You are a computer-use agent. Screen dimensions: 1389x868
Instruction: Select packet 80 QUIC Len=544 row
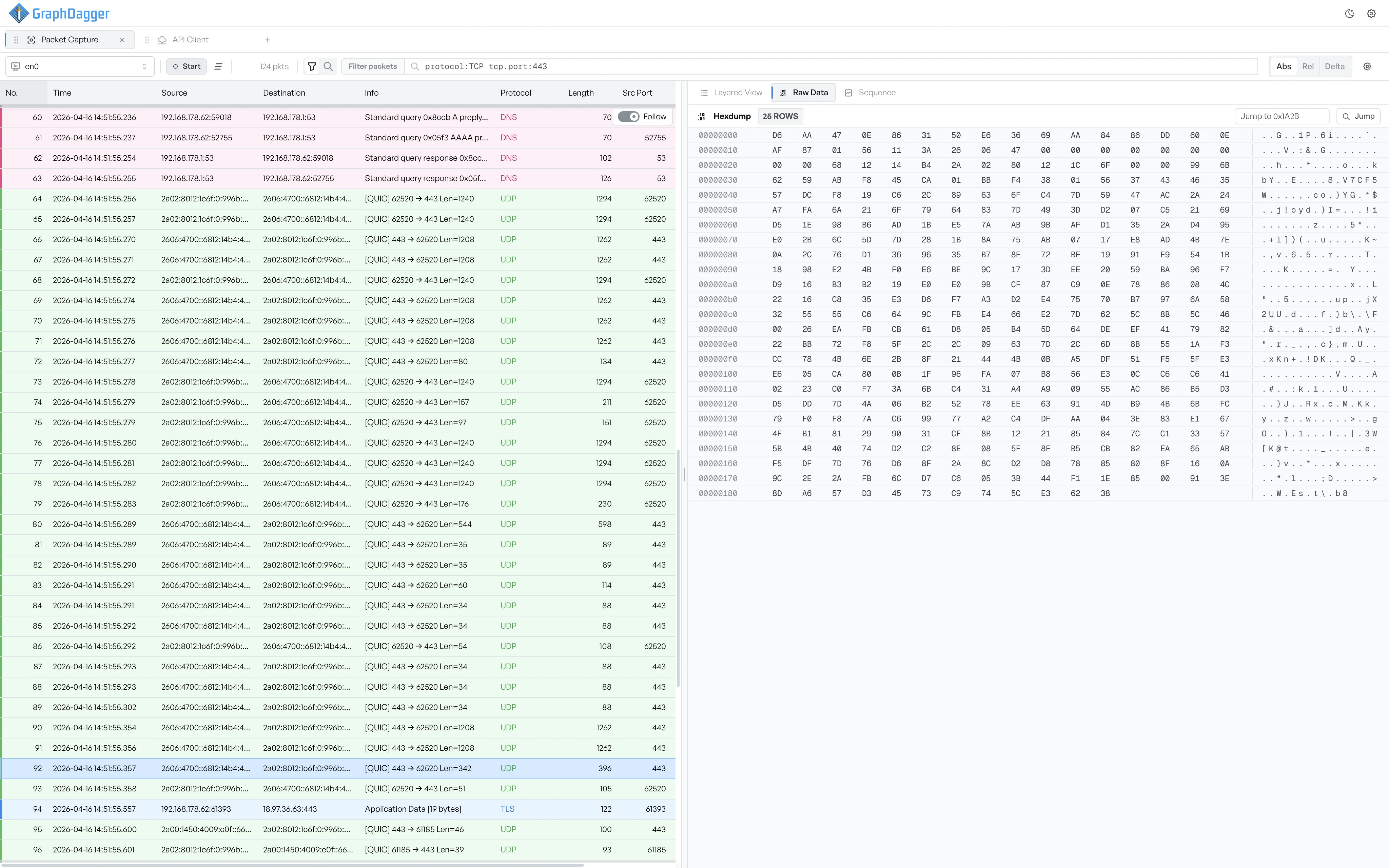(x=337, y=524)
